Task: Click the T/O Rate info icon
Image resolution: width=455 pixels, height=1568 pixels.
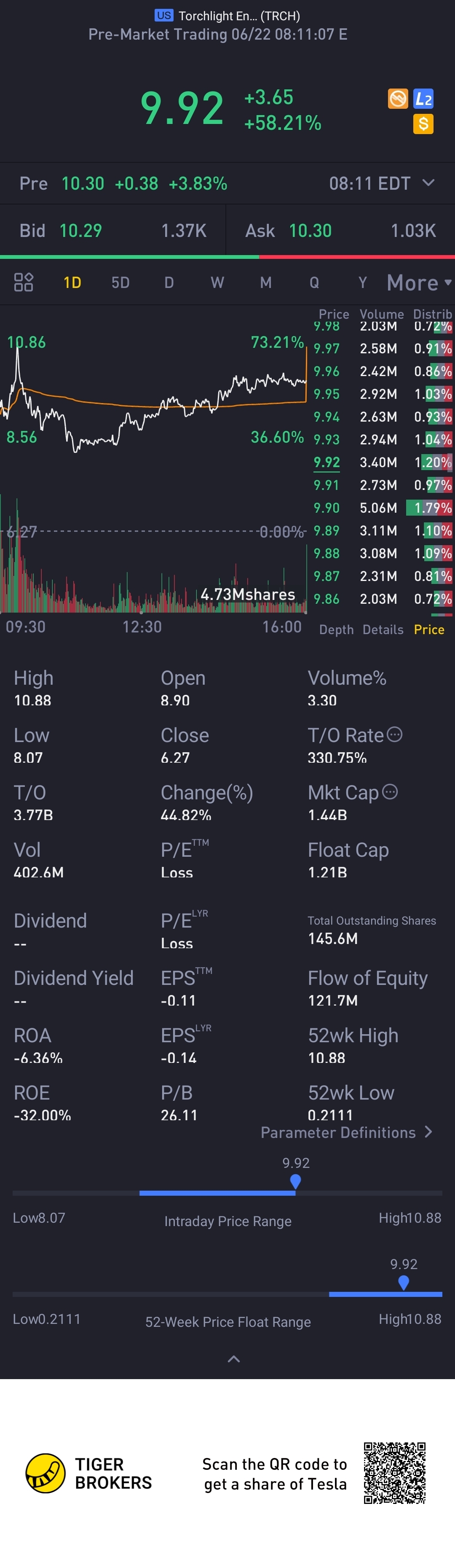Action: 395,735
